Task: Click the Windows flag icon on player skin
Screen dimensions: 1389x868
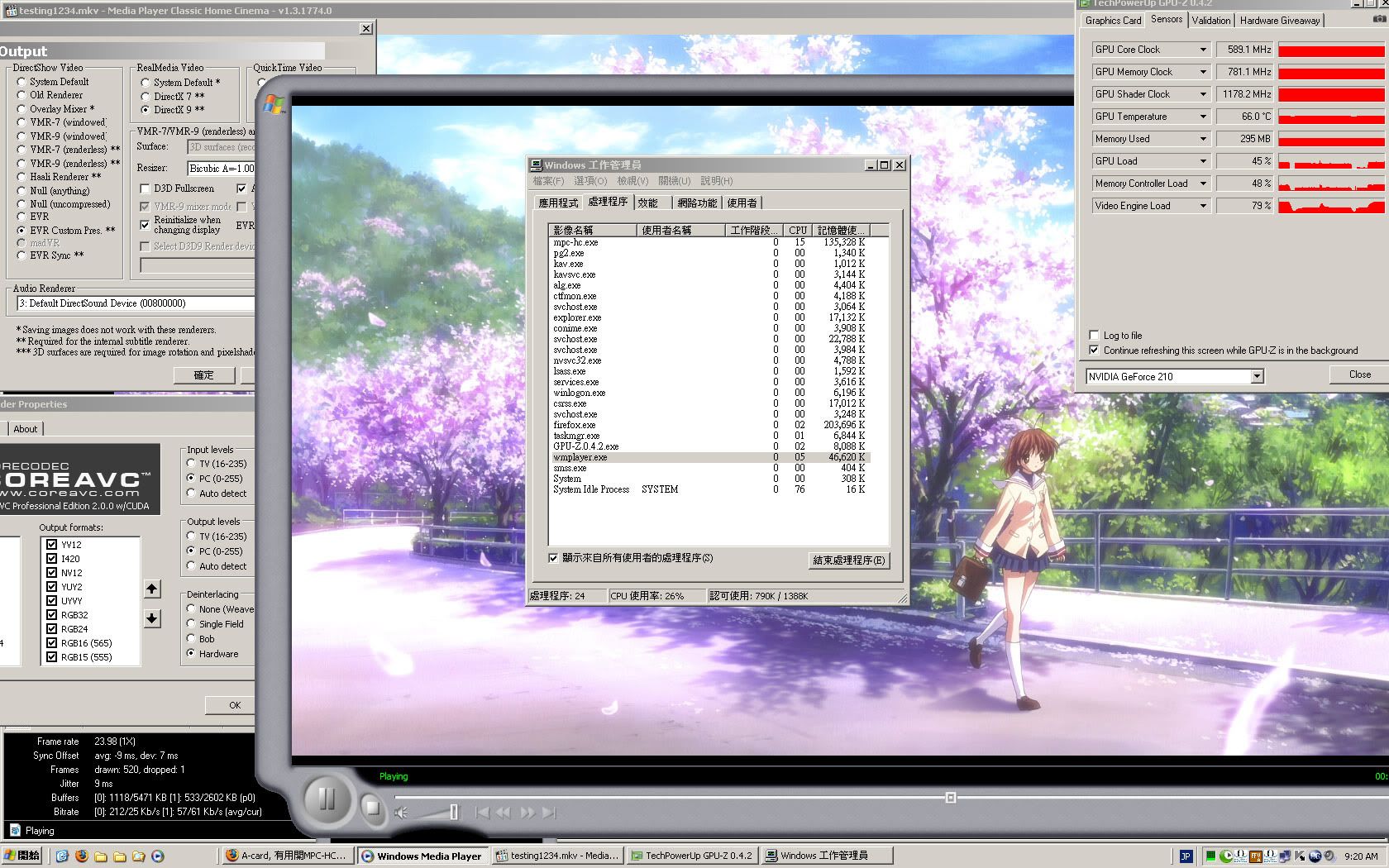Action: pyautogui.click(x=274, y=104)
